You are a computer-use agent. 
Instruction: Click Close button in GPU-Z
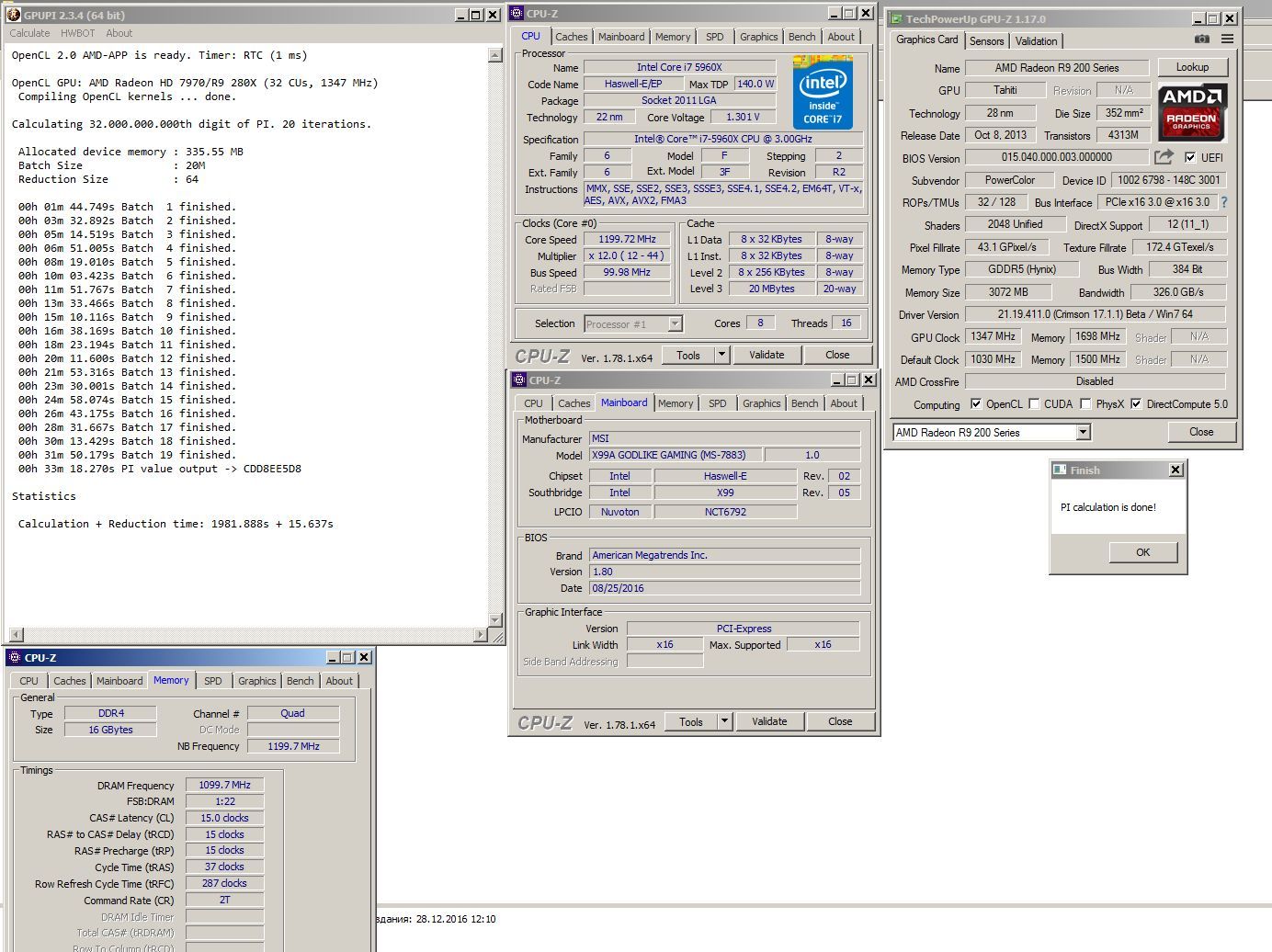coord(1200,432)
